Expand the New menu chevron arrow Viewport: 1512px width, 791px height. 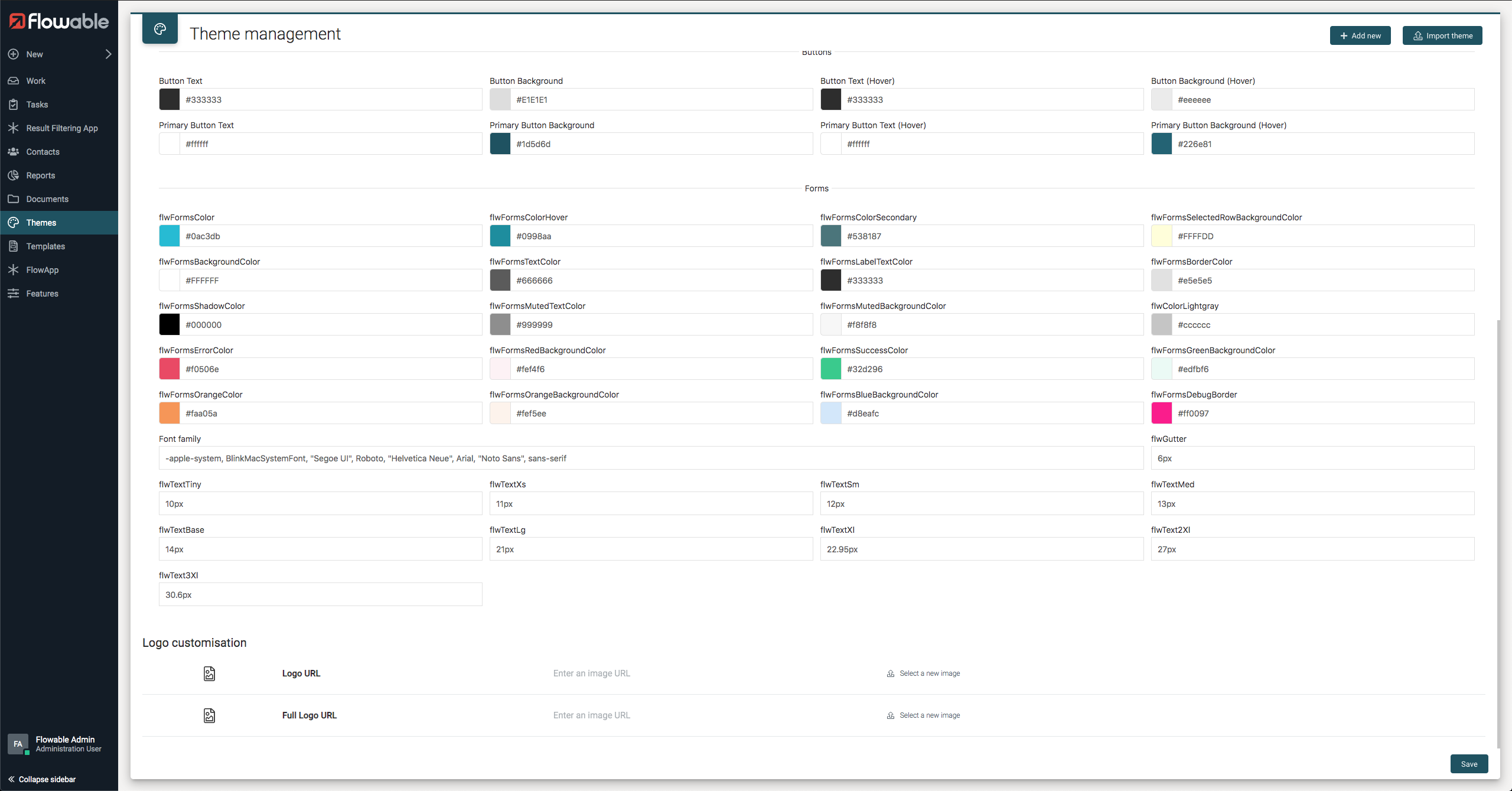[108, 54]
